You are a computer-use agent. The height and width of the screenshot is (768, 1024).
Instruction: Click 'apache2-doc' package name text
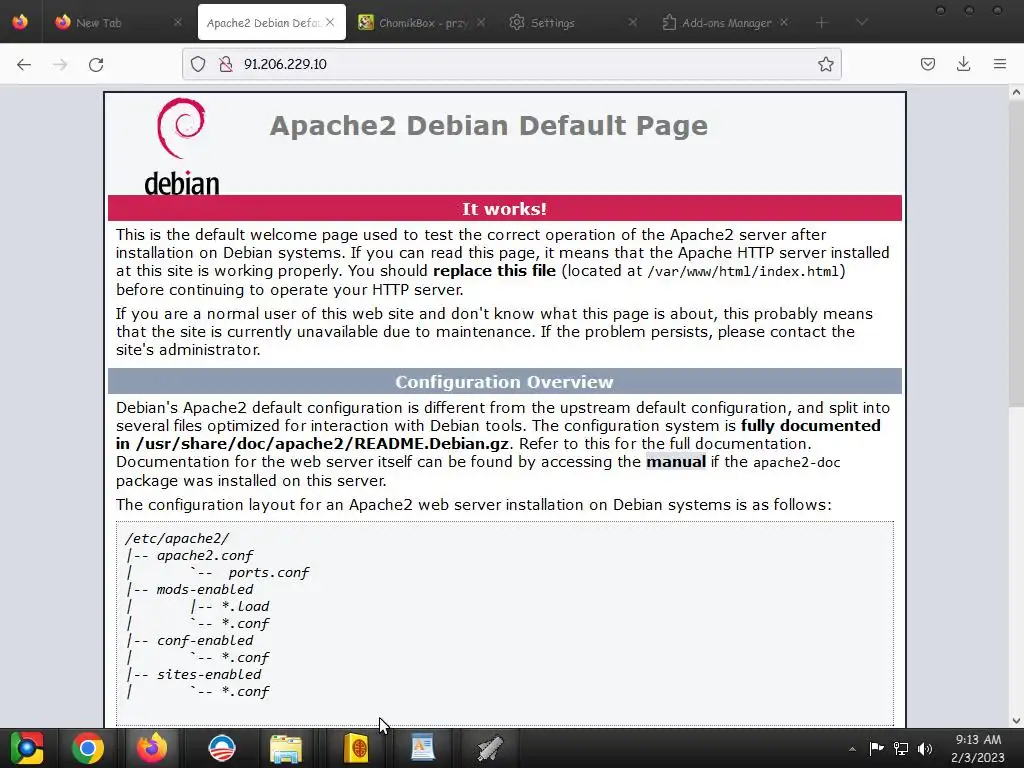pos(797,462)
